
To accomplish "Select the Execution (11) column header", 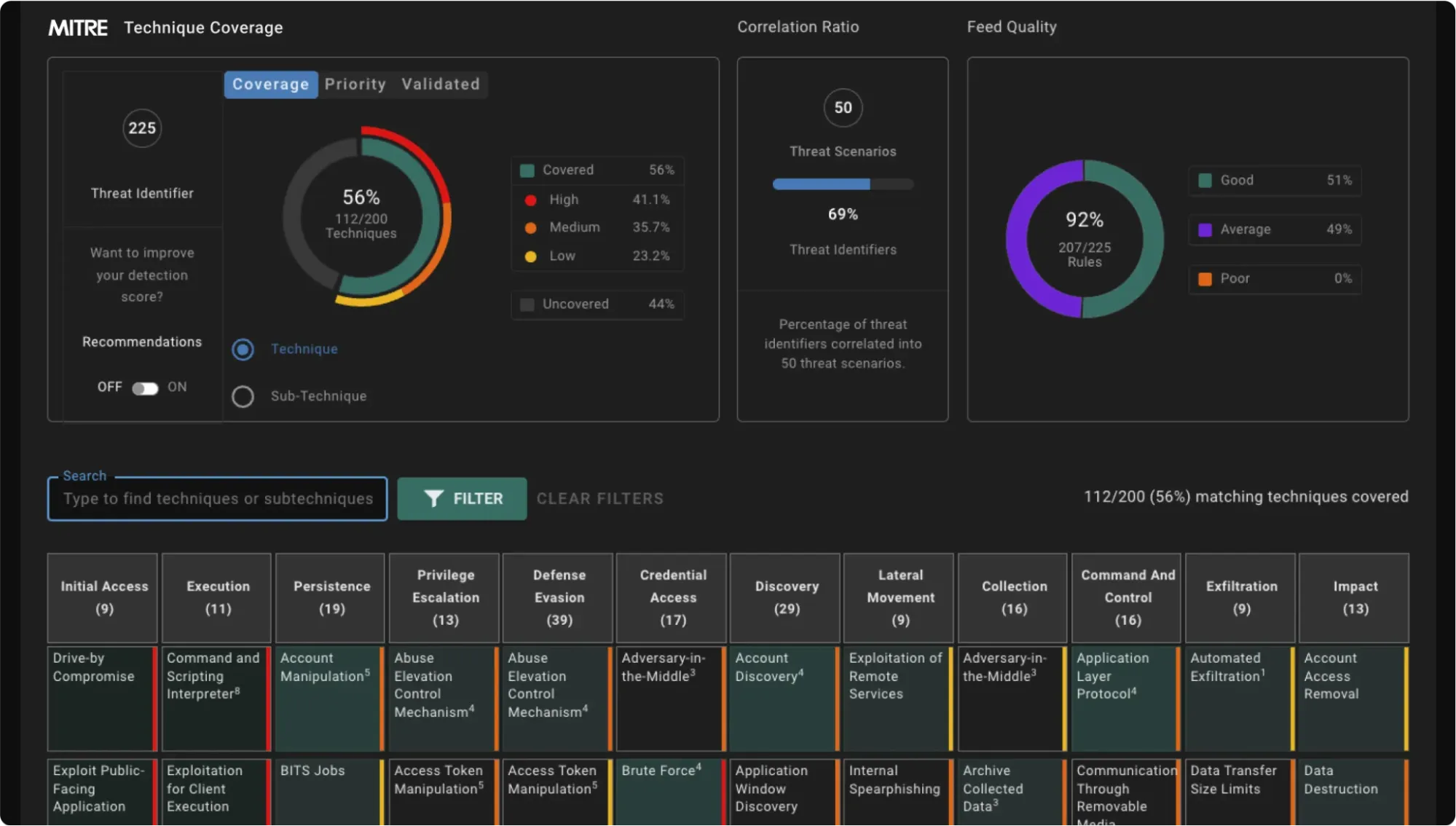I will tap(217, 598).
